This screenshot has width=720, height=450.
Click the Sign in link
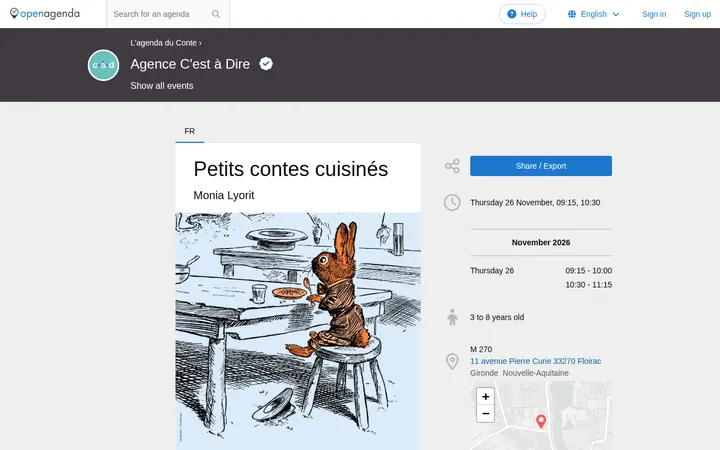click(x=654, y=14)
